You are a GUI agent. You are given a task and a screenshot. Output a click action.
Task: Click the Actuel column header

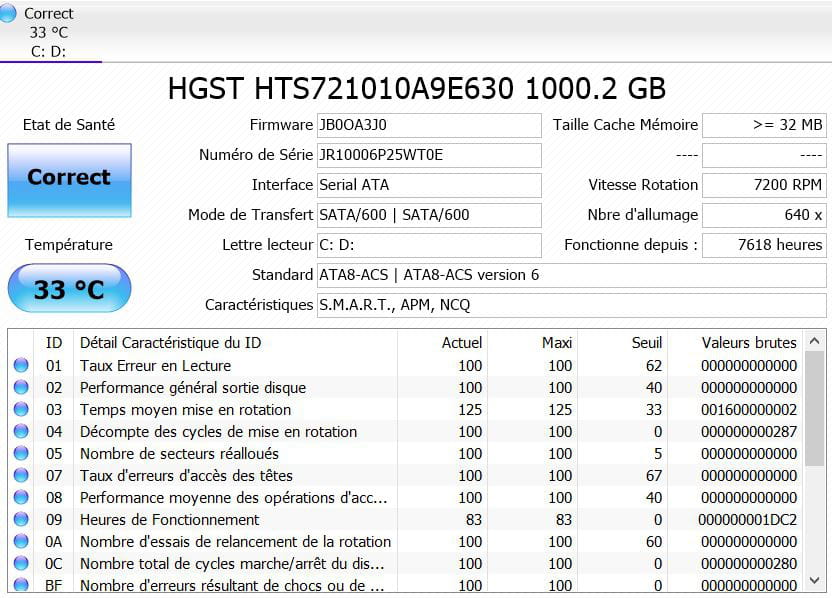coord(442,343)
